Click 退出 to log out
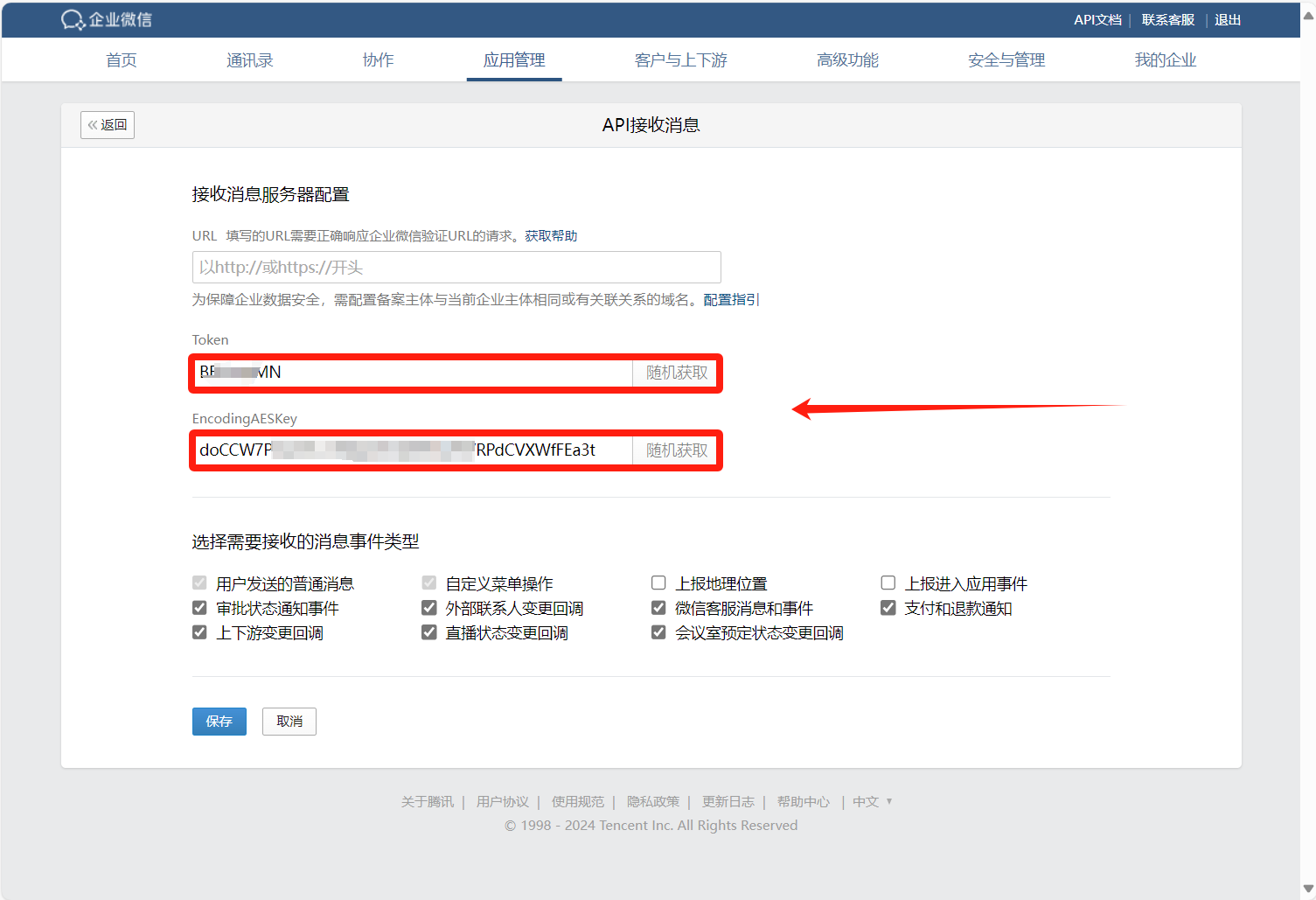 click(1227, 19)
